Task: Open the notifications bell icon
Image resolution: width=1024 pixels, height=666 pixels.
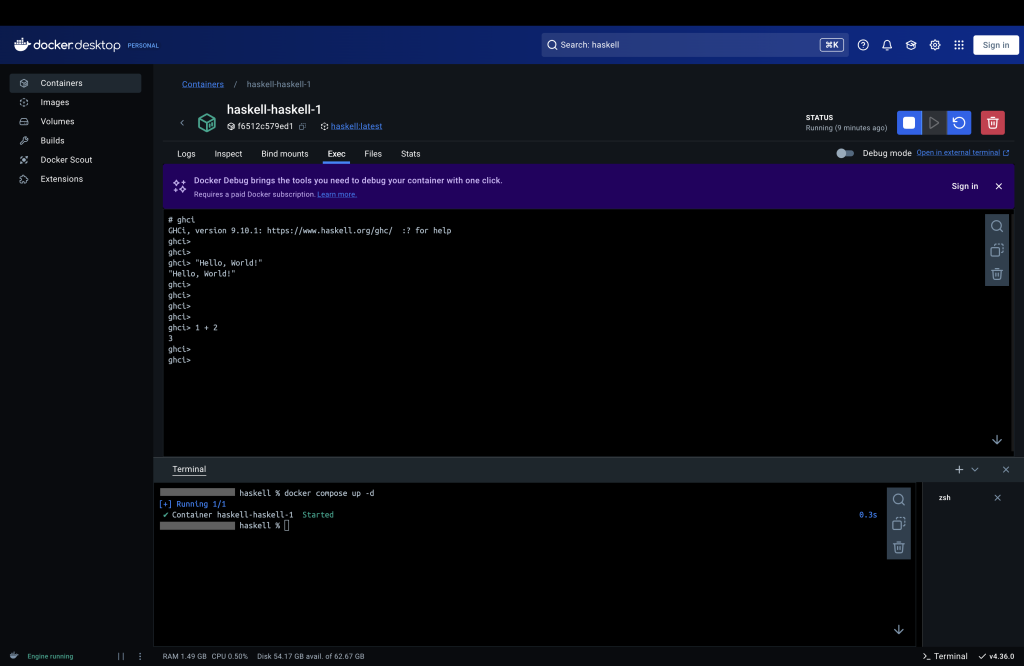Action: (887, 45)
